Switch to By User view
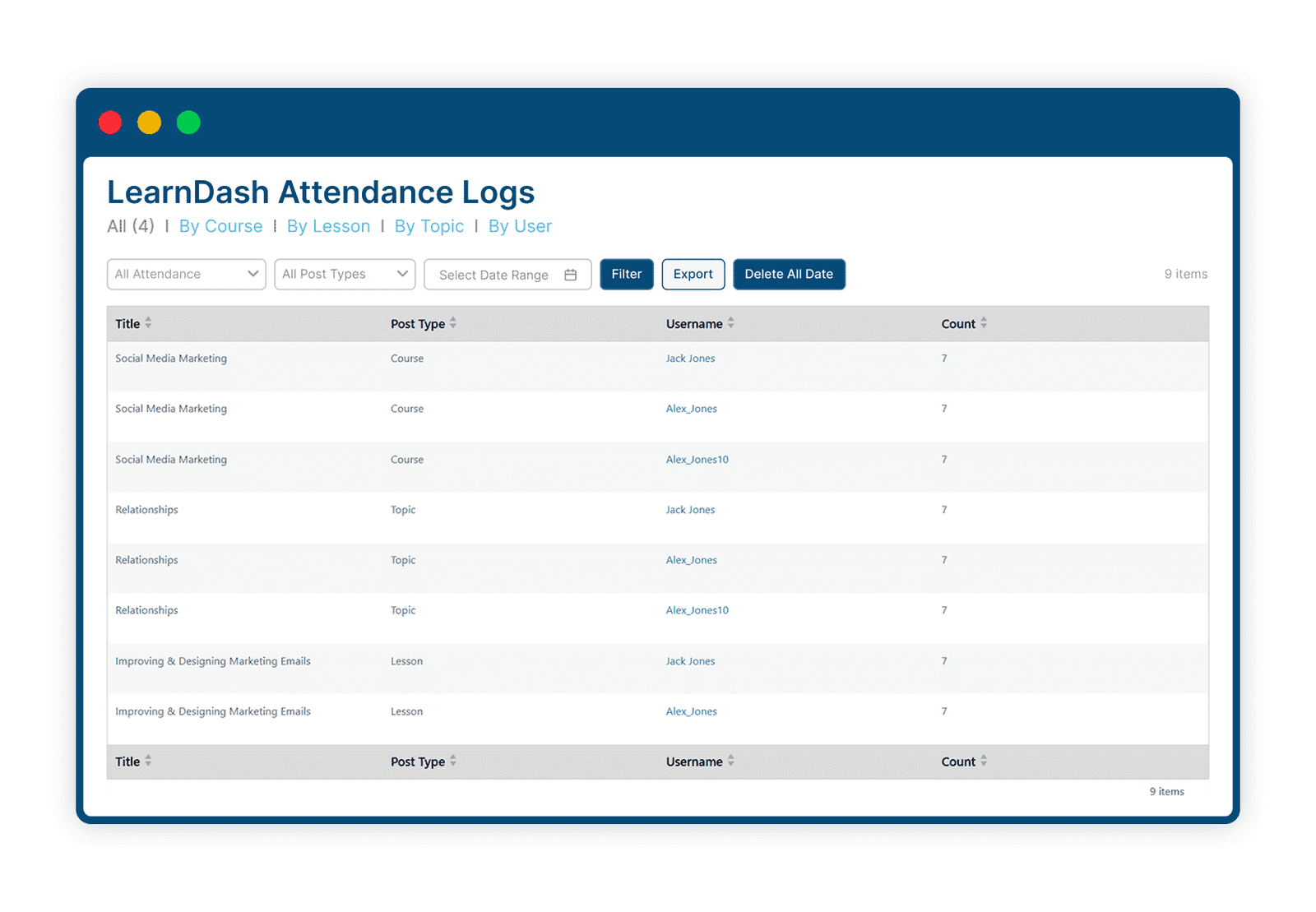Image resolution: width=1316 pixels, height=912 pixels. (520, 226)
